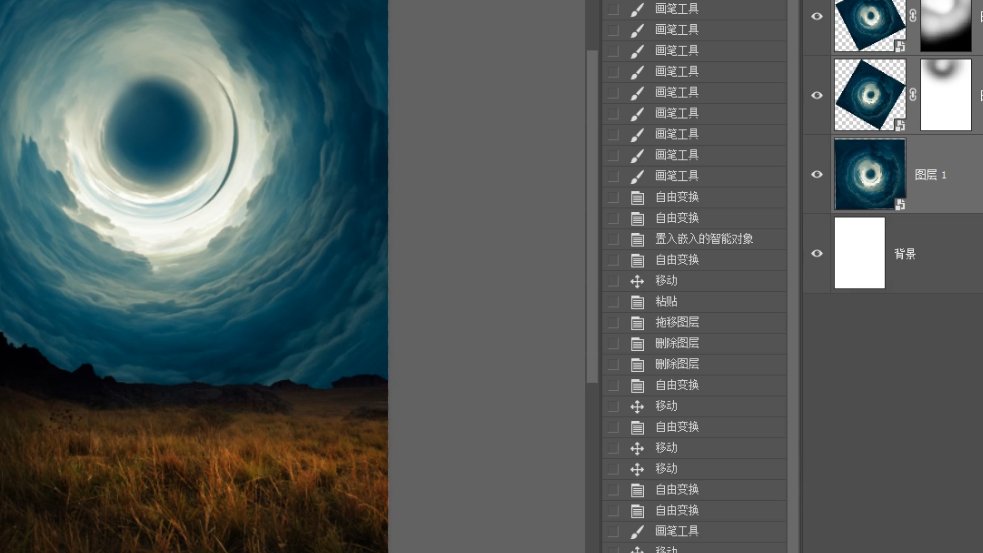Click the white 背景 layer thumbnail
The width and height of the screenshot is (983, 553).
(x=860, y=253)
